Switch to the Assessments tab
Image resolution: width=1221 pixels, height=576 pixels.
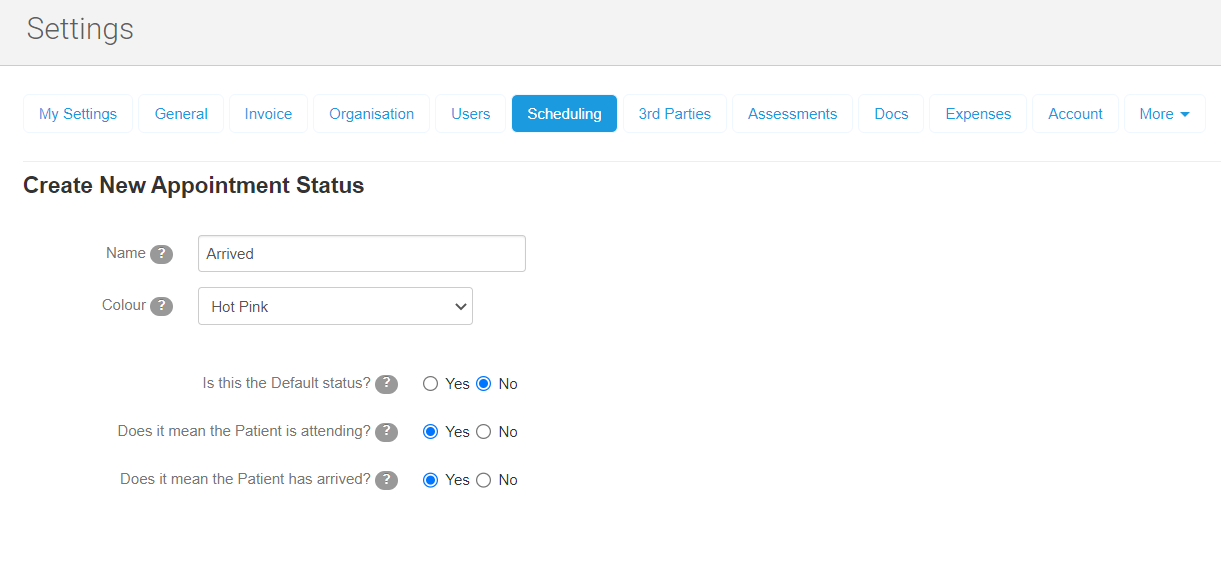792,114
